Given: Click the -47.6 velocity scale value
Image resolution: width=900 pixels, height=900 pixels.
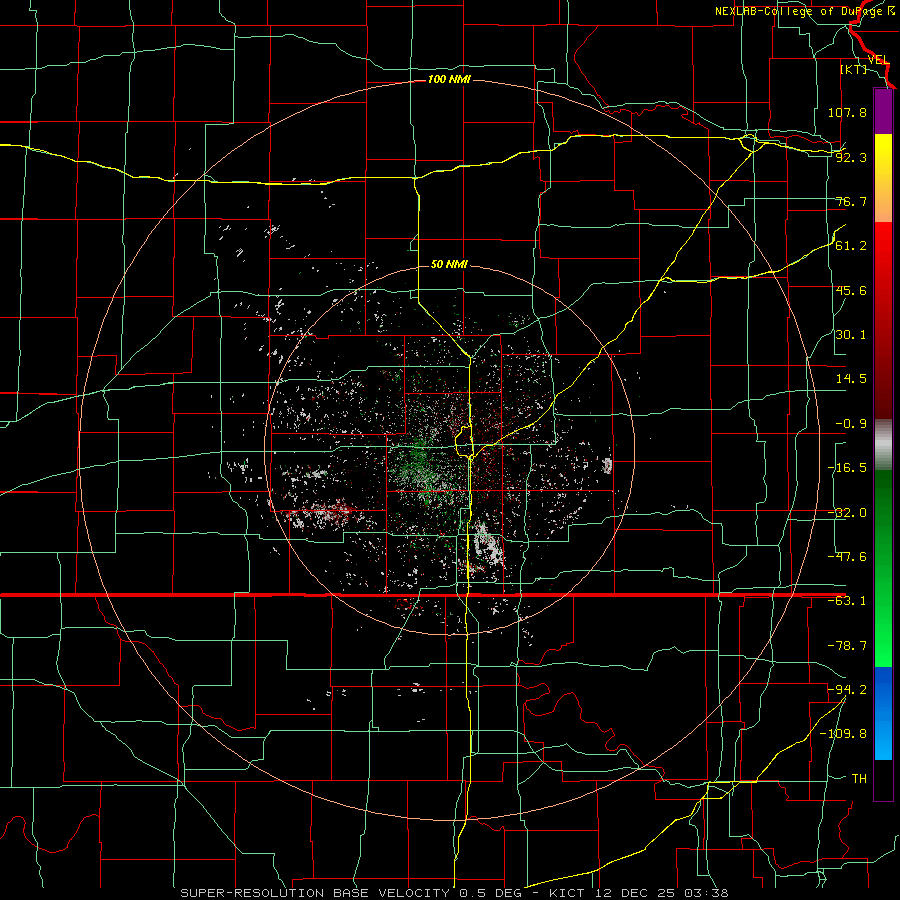Looking at the screenshot, I should [x=847, y=557].
